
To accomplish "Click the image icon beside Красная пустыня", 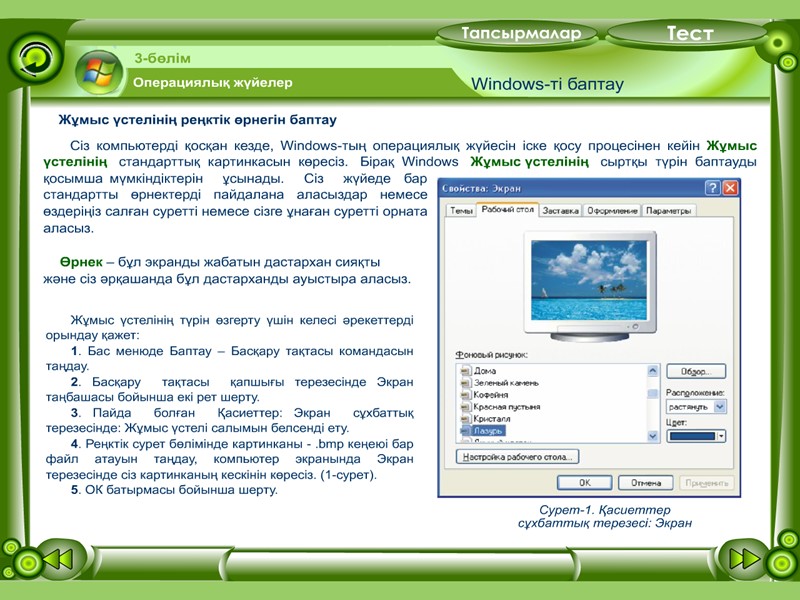I will [x=465, y=407].
